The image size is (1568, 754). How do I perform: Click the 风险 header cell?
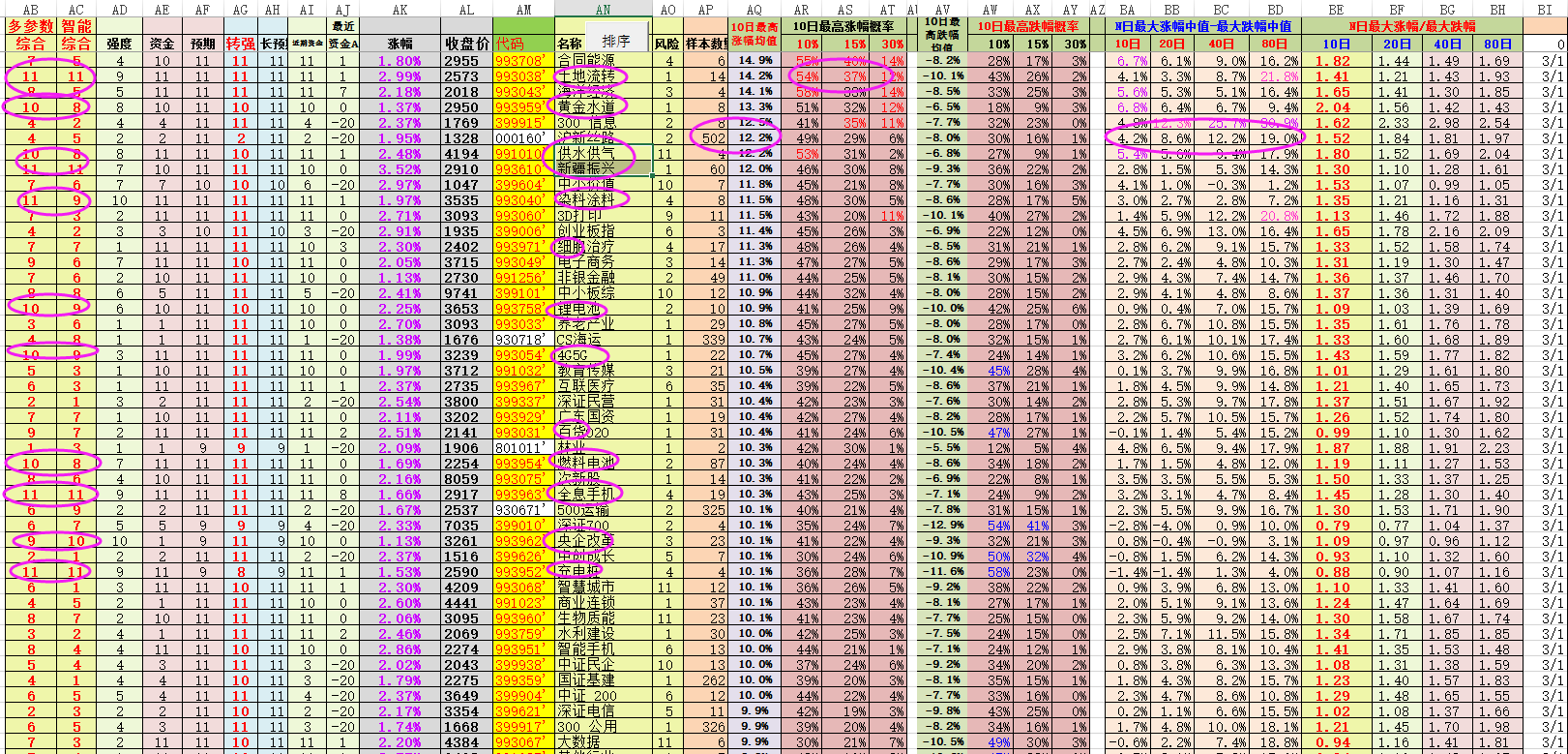pyautogui.click(x=667, y=44)
